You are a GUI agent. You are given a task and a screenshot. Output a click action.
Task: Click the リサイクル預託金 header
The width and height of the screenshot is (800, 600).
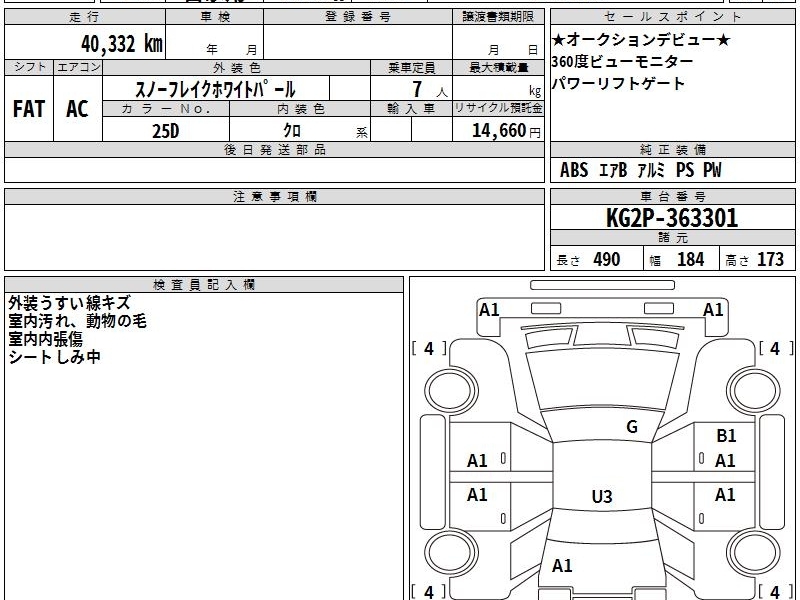(x=498, y=108)
